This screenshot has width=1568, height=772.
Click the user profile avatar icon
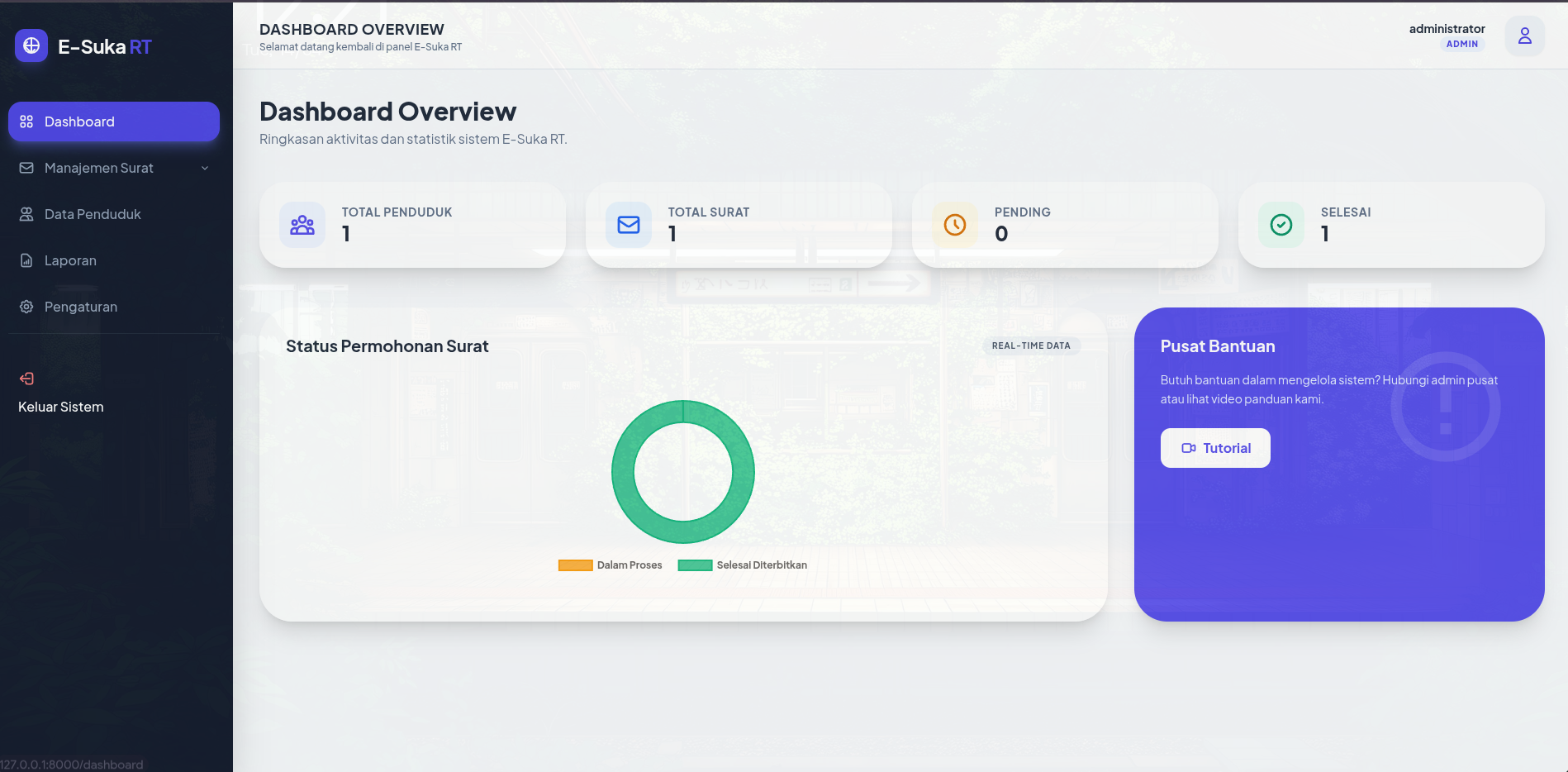pyautogui.click(x=1524, y=36)
